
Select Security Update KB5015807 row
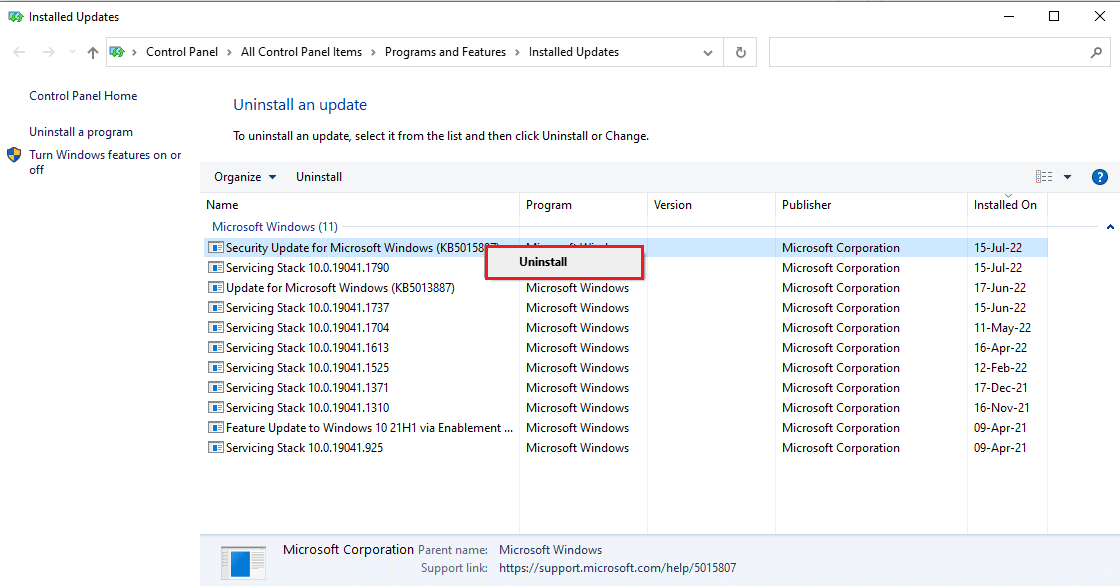click(x=625, y=248)
